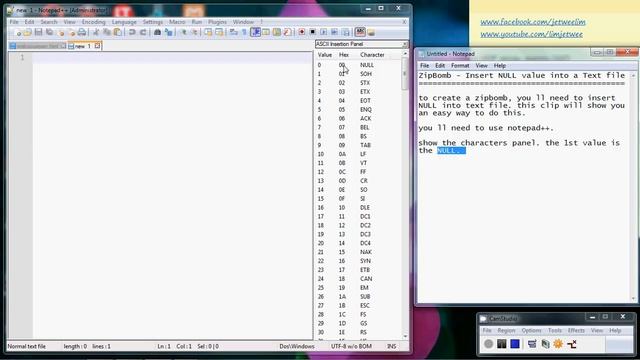Image resolution: width=640 pixels, height=360 pixels.
Task: Click the Copy icon in the toolbar
Action: tap(107, 32)
